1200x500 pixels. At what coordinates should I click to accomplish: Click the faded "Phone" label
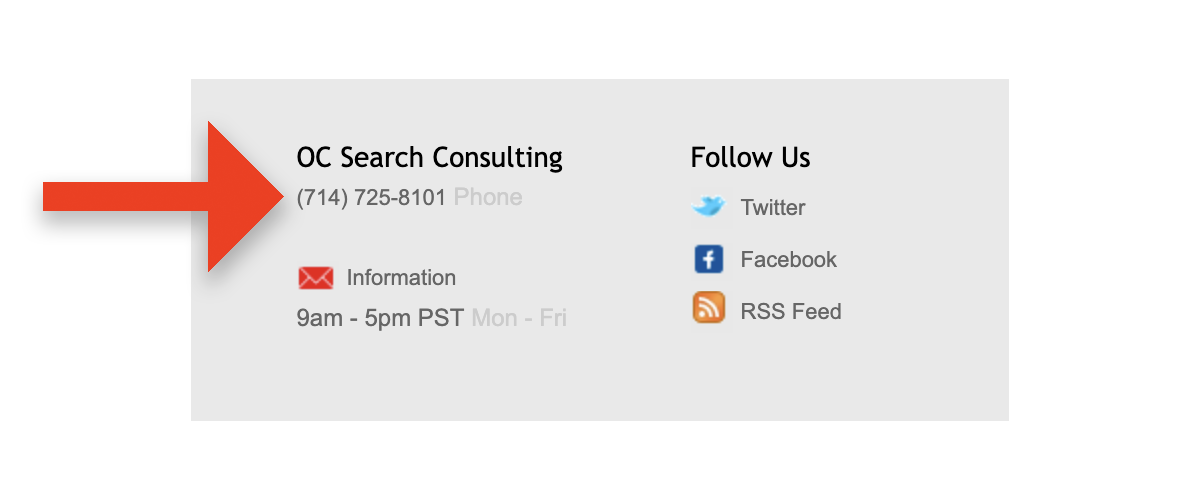pyautogui.click(x=488, y=198)
